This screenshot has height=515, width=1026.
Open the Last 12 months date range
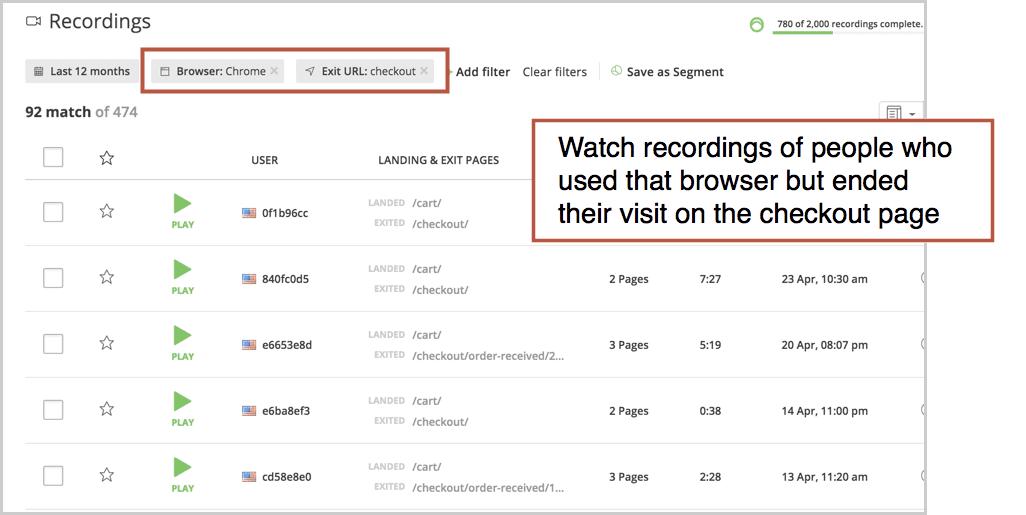[82, 71]
